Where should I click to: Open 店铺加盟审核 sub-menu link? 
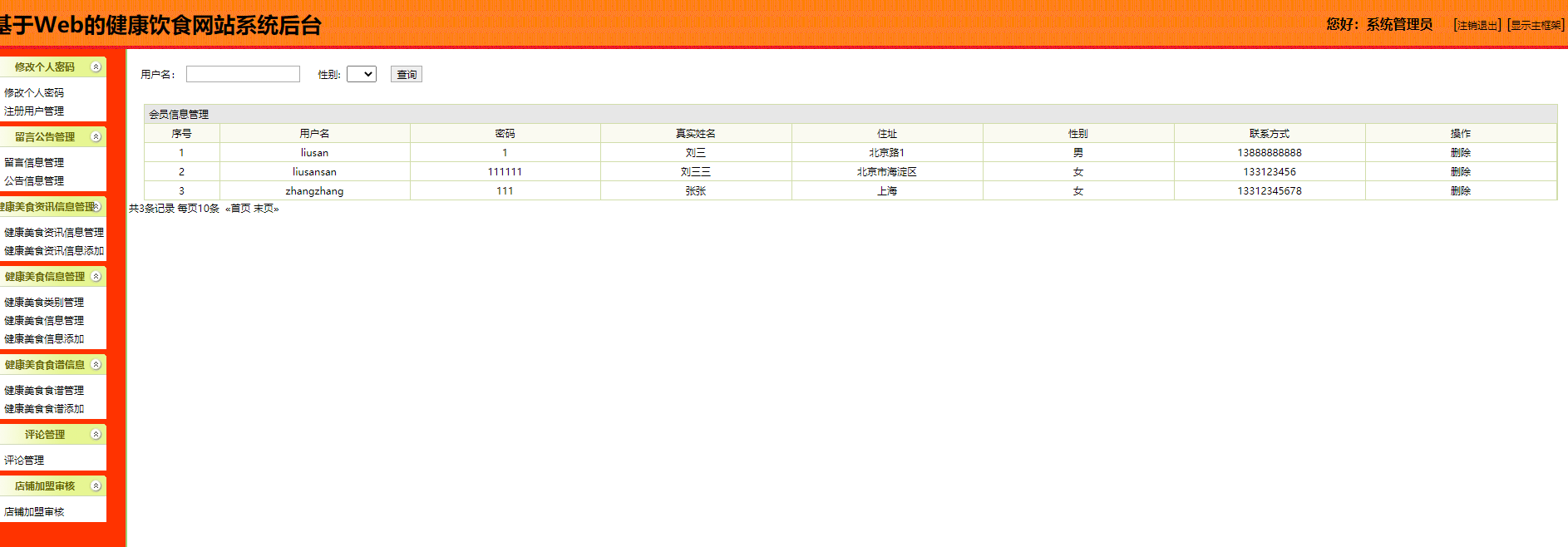click(34, 511)
